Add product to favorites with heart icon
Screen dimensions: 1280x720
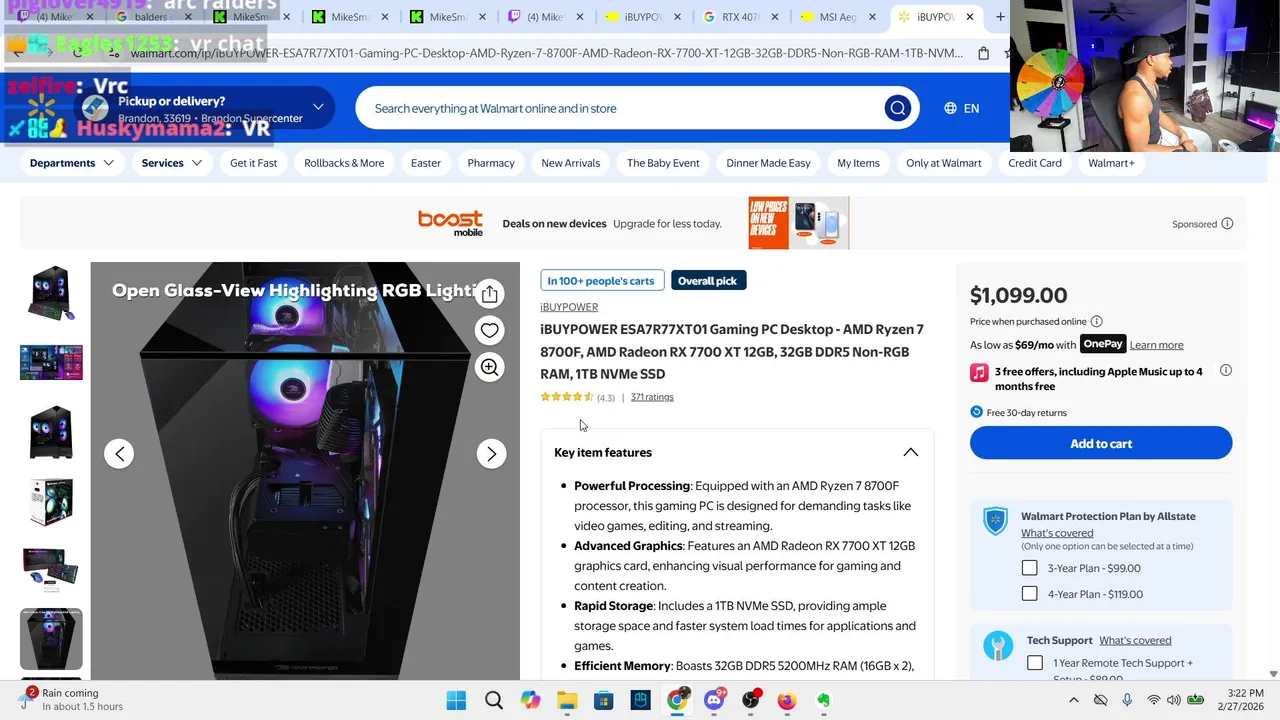tap(489, 330)
